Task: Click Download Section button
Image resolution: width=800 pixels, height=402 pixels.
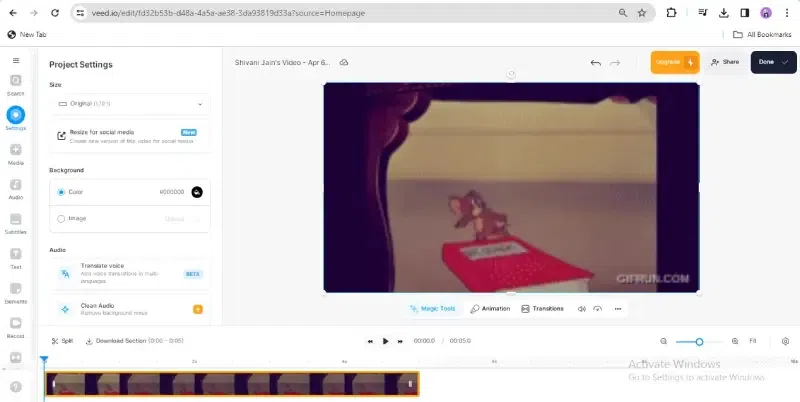Action: (134, 341)
